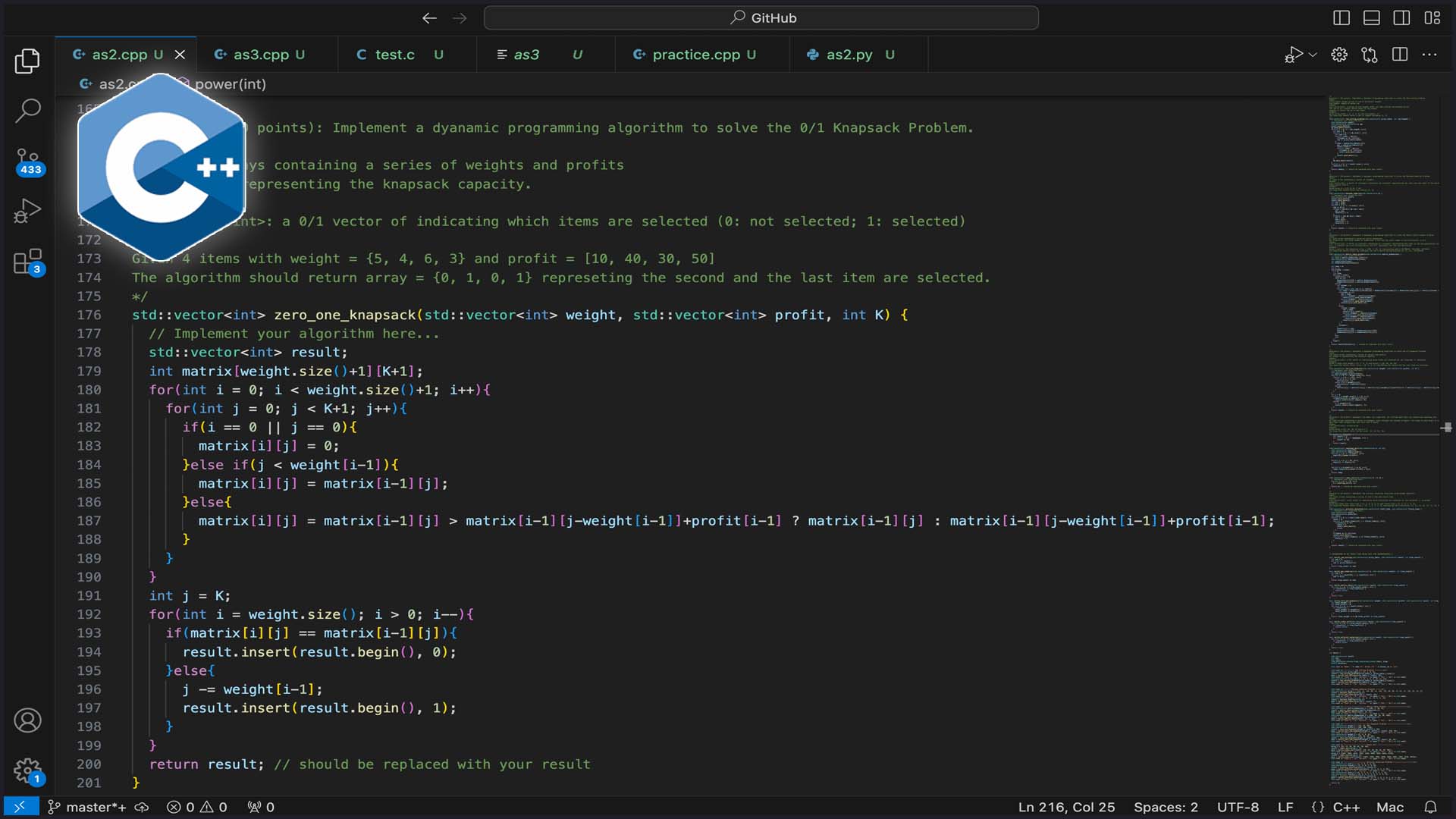1456x819 pixels.
Task: Toggle the primary sidebar layout icon
Action: [x=1341, y=18]
